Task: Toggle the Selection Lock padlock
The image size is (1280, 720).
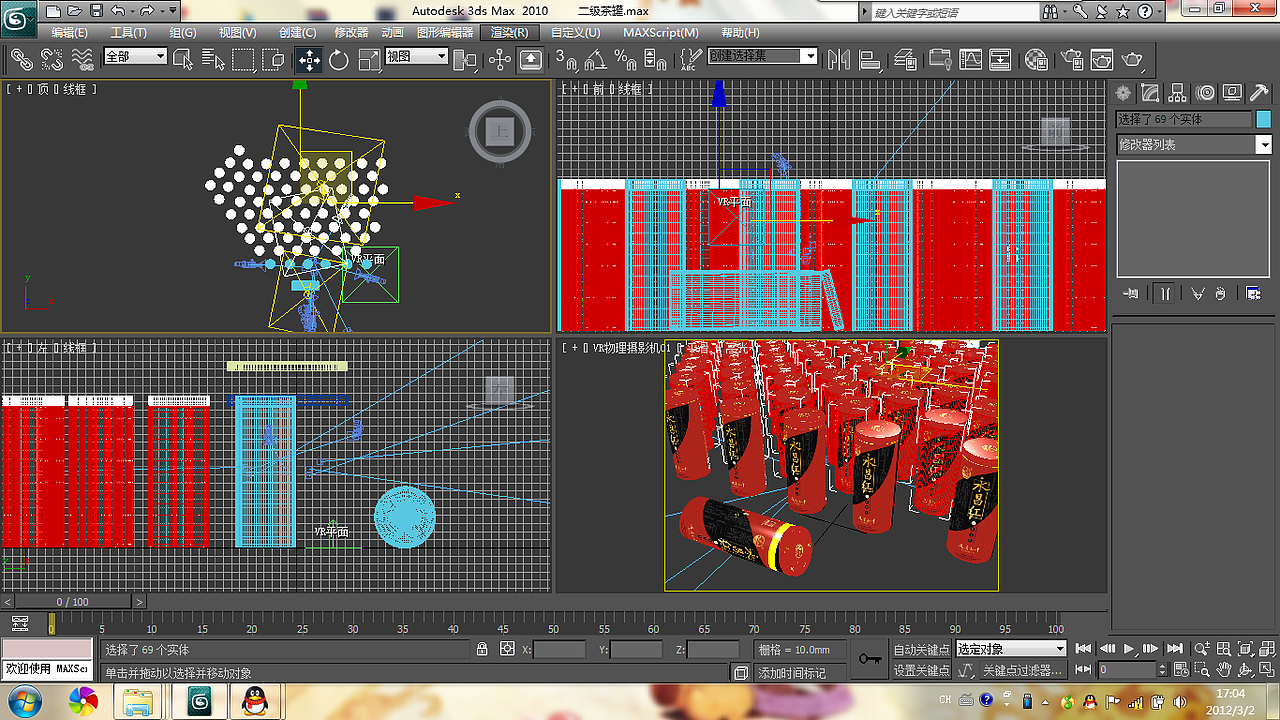Action: pyautogui.click(x=482, y=649)
